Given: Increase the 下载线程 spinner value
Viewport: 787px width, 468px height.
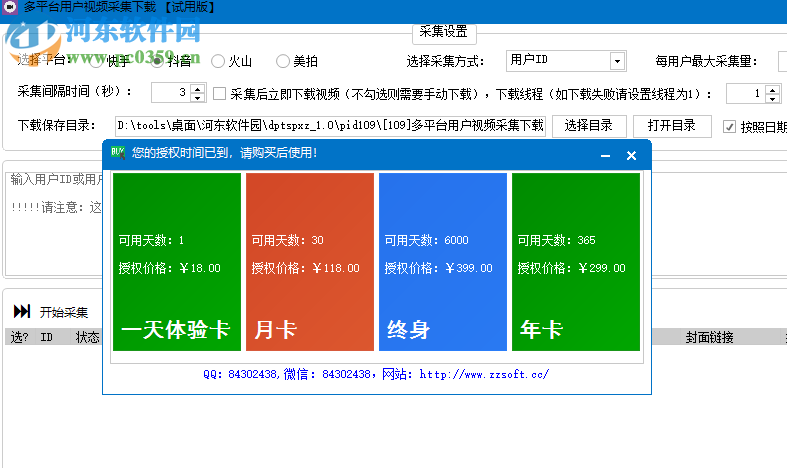Looking at the screenshot, I should pos(772,90).
